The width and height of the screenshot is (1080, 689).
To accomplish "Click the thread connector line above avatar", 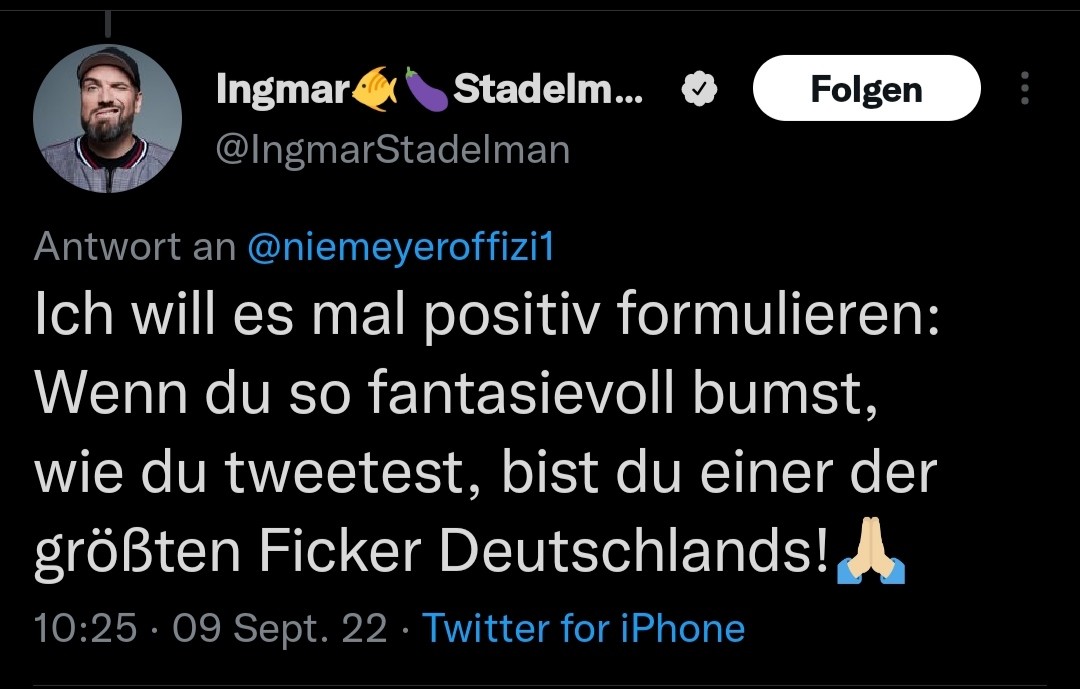I will pyautogui.click(x=107, y=25).
